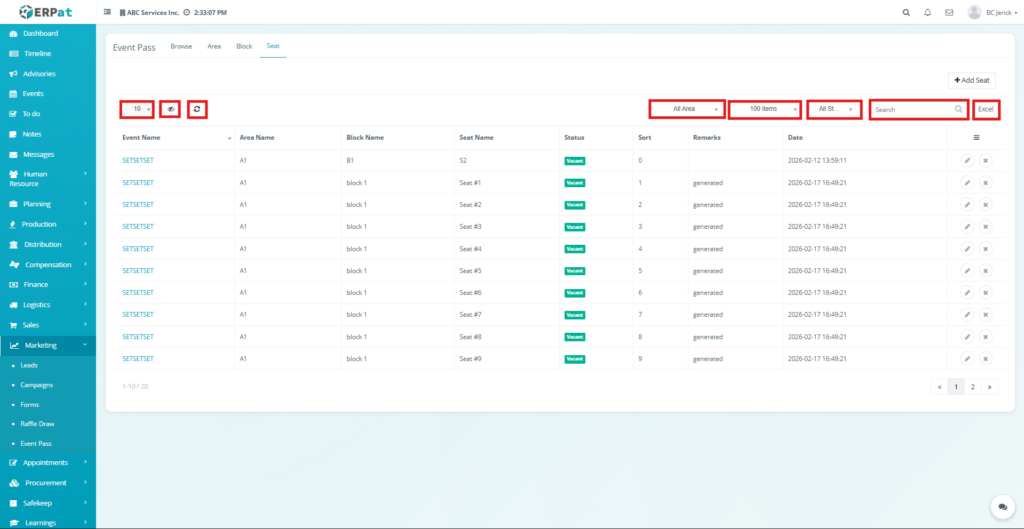Image resolution: width=1024 pixels, height=529 pixels.
Task: Change page size dropdown showing 10
Action: point(137,109)
